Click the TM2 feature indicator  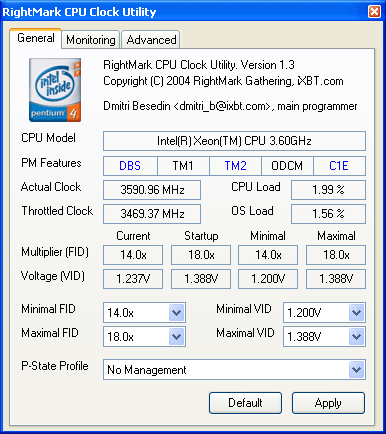point(235,166)
